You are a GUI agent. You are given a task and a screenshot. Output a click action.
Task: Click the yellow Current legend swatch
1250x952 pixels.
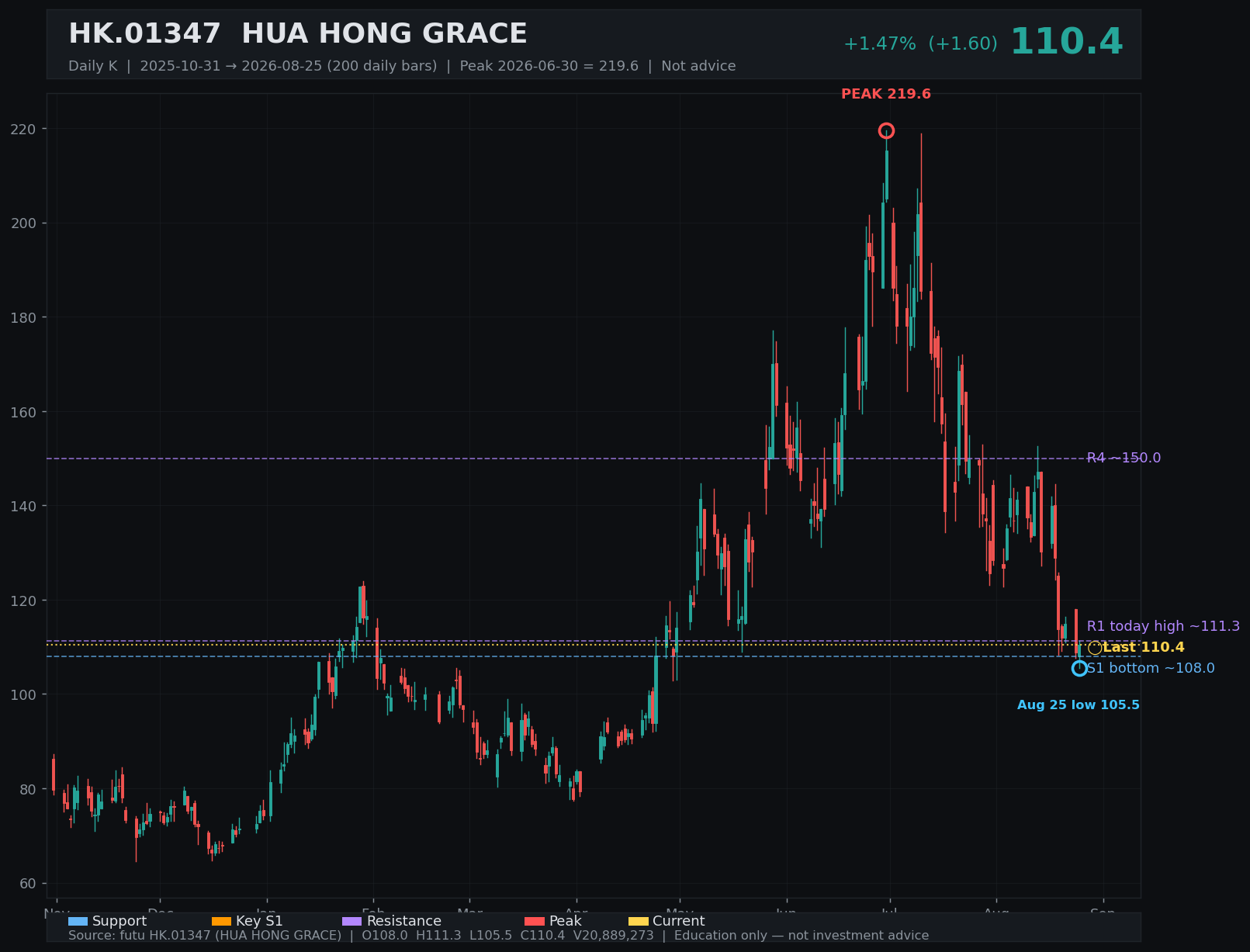(x=638, y=922)
